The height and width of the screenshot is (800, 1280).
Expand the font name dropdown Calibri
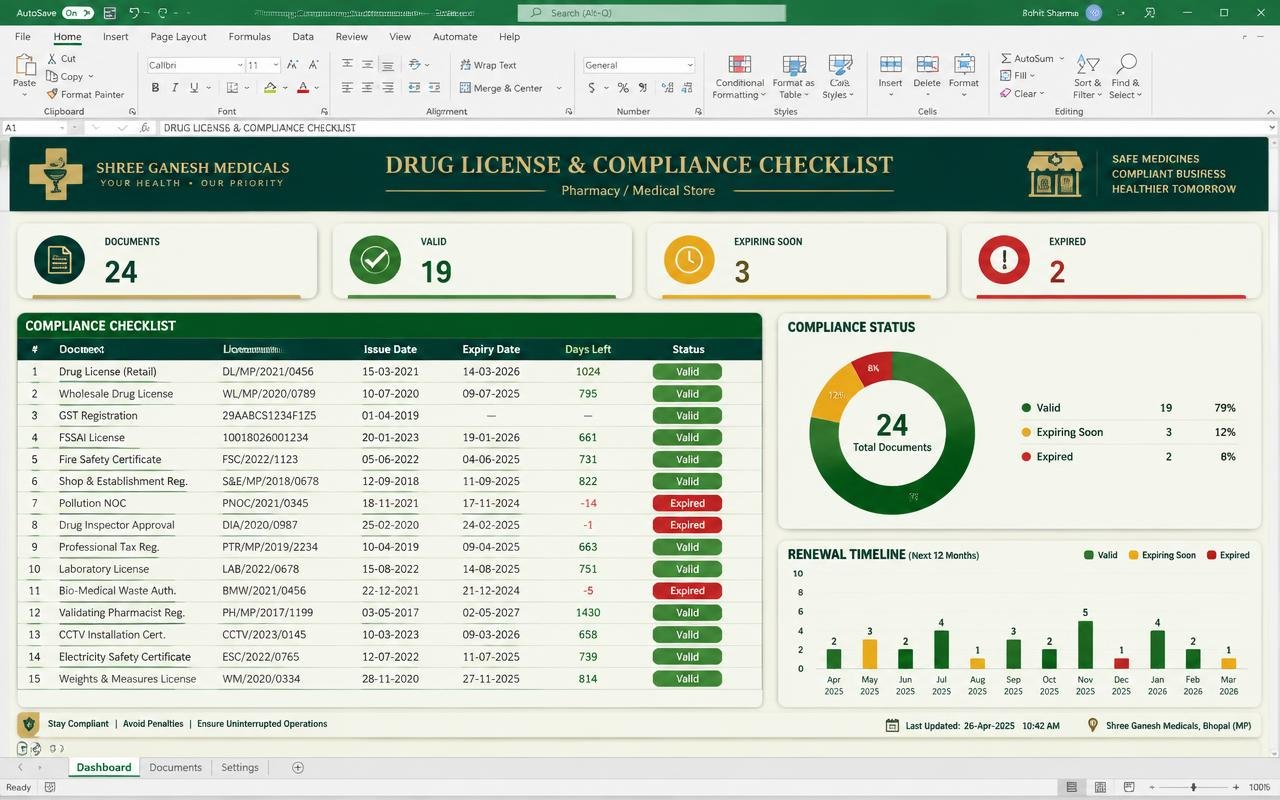(240, 65)
